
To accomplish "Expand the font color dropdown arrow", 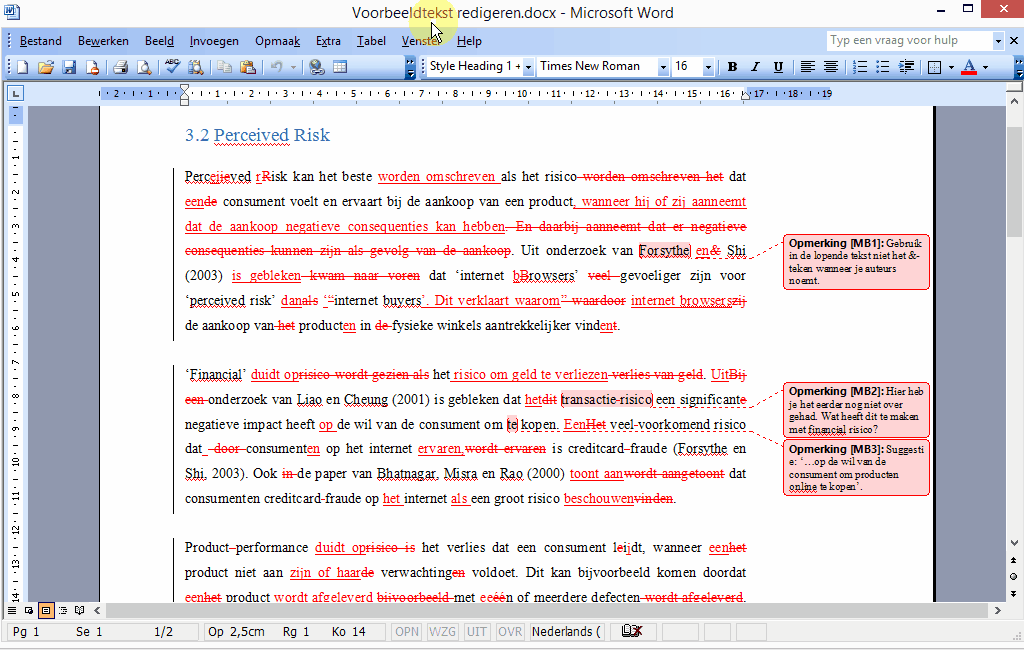I will click(985, 67).
